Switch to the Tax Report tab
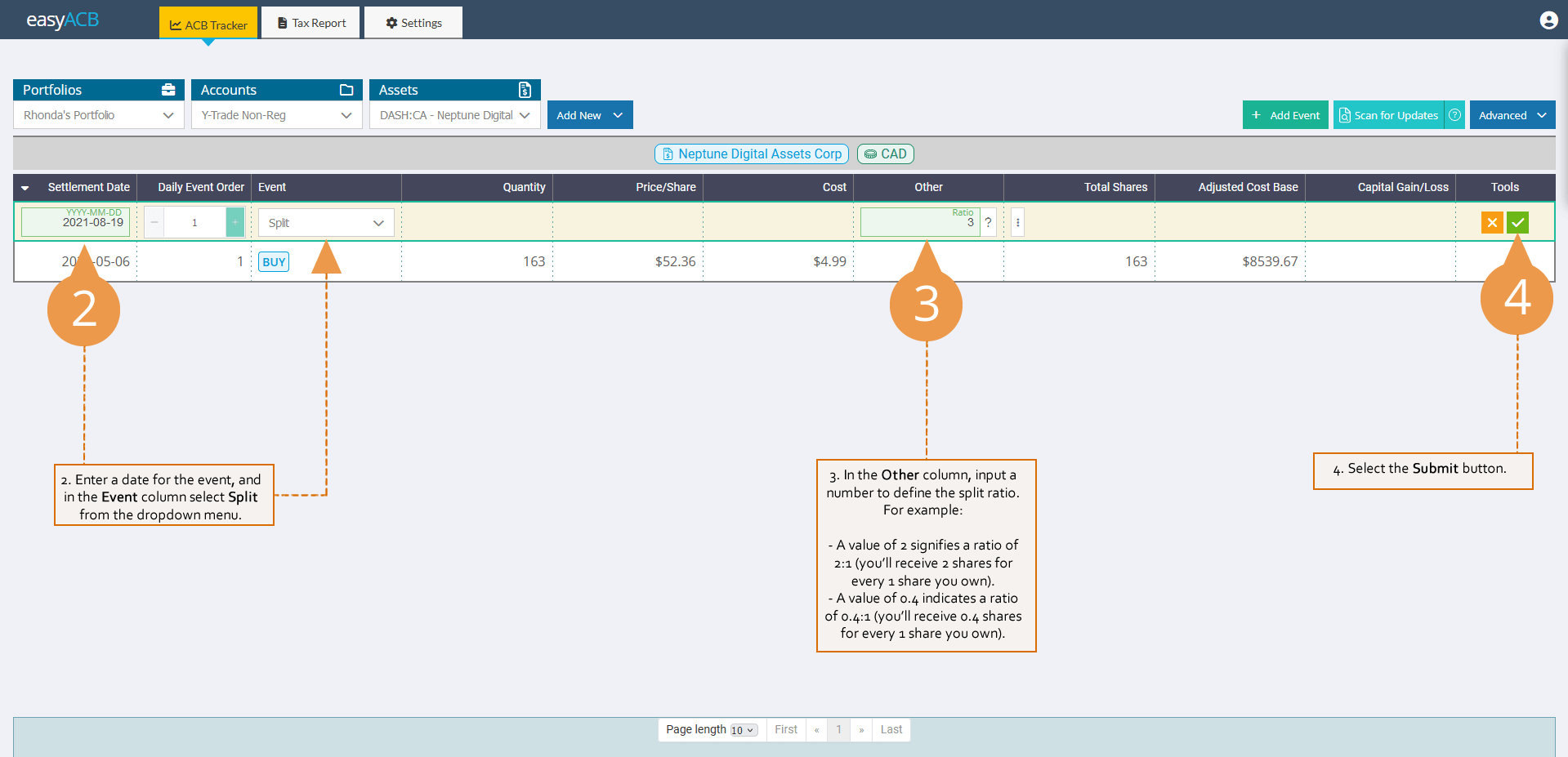The image size is (1568, 757). [311, 23]
